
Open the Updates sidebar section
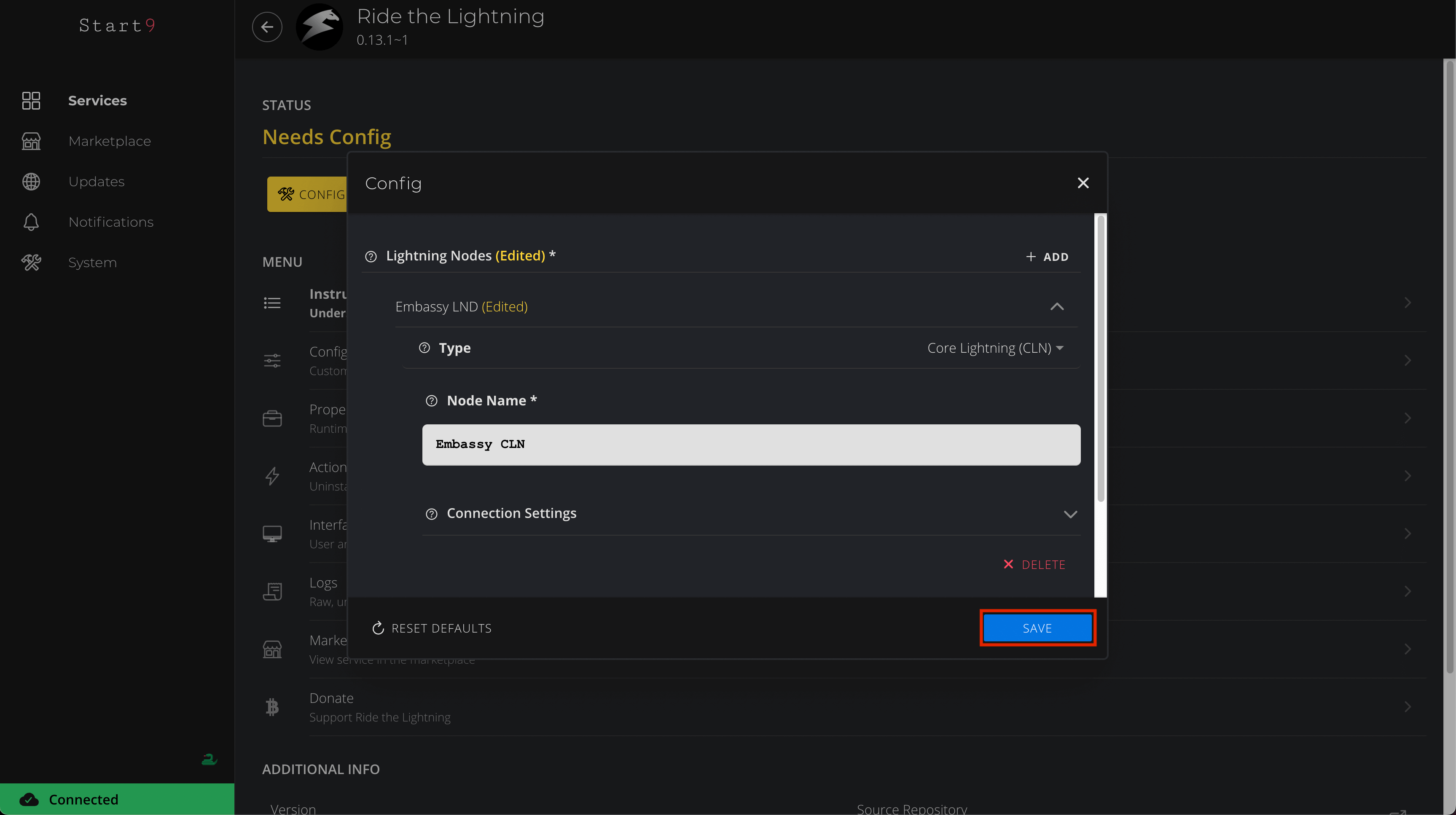(97, 182)
